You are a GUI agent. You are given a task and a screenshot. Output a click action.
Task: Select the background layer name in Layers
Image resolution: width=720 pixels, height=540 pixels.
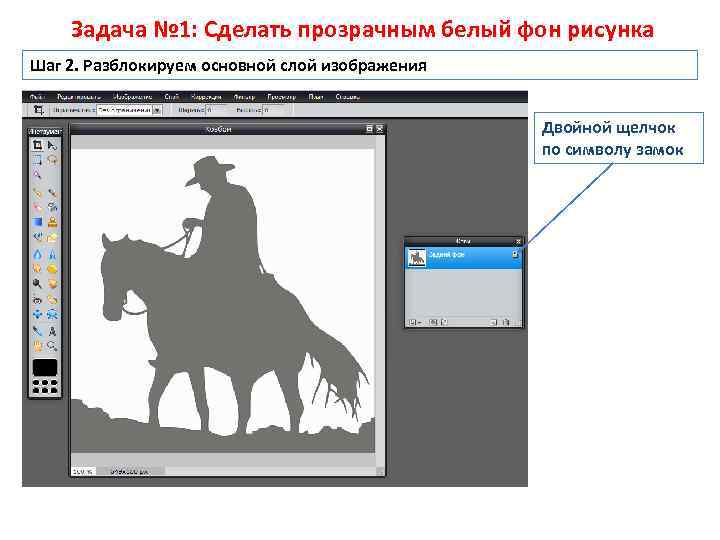click(446, 254)
